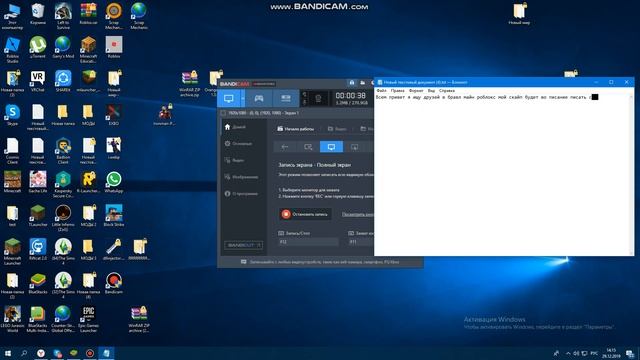Screen dimensions: 640x360
Task: Select the Корзина recycle bin icon
Action: click(38, 15)
